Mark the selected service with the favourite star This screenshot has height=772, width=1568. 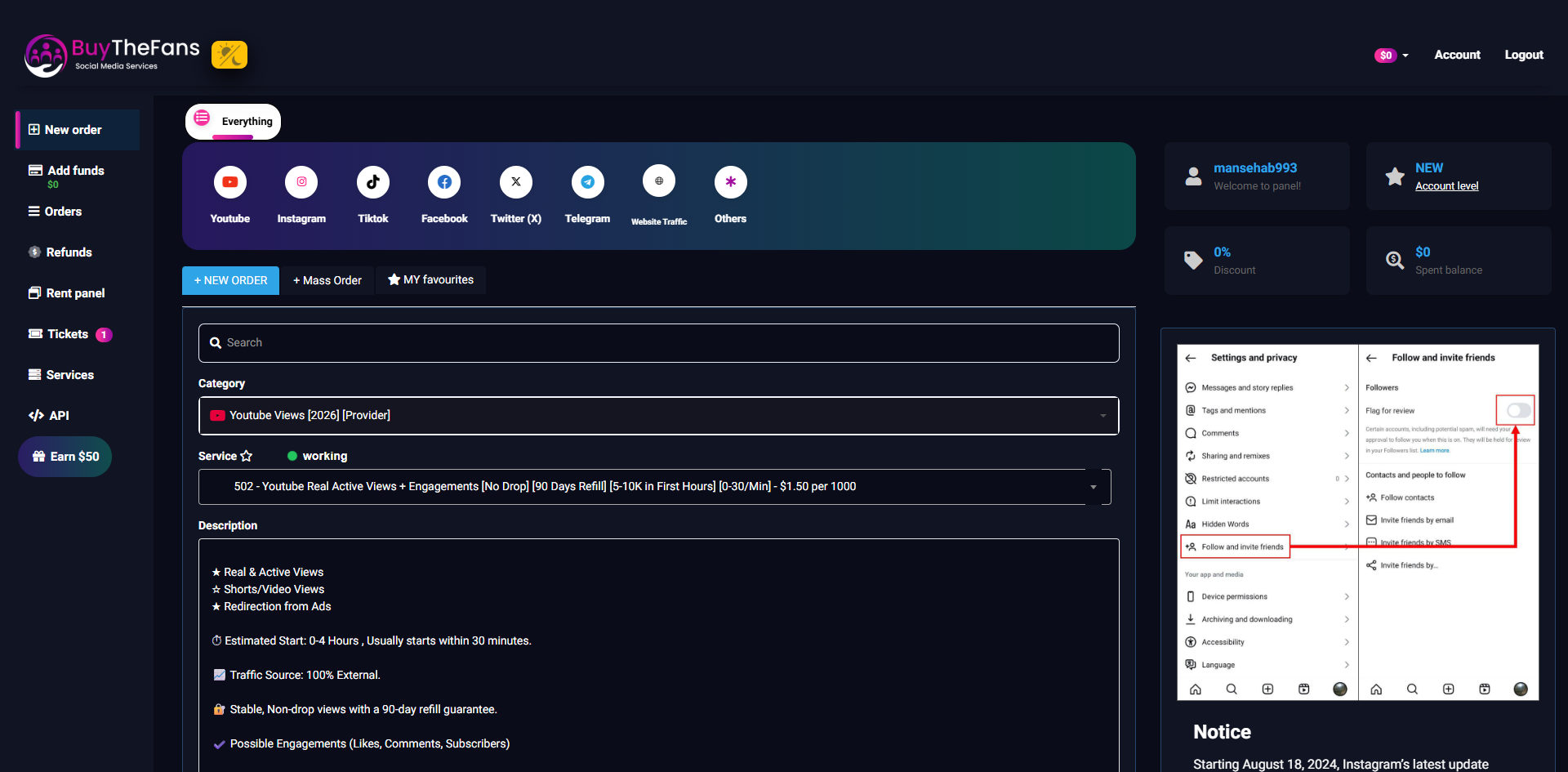(x=247, y=456)
